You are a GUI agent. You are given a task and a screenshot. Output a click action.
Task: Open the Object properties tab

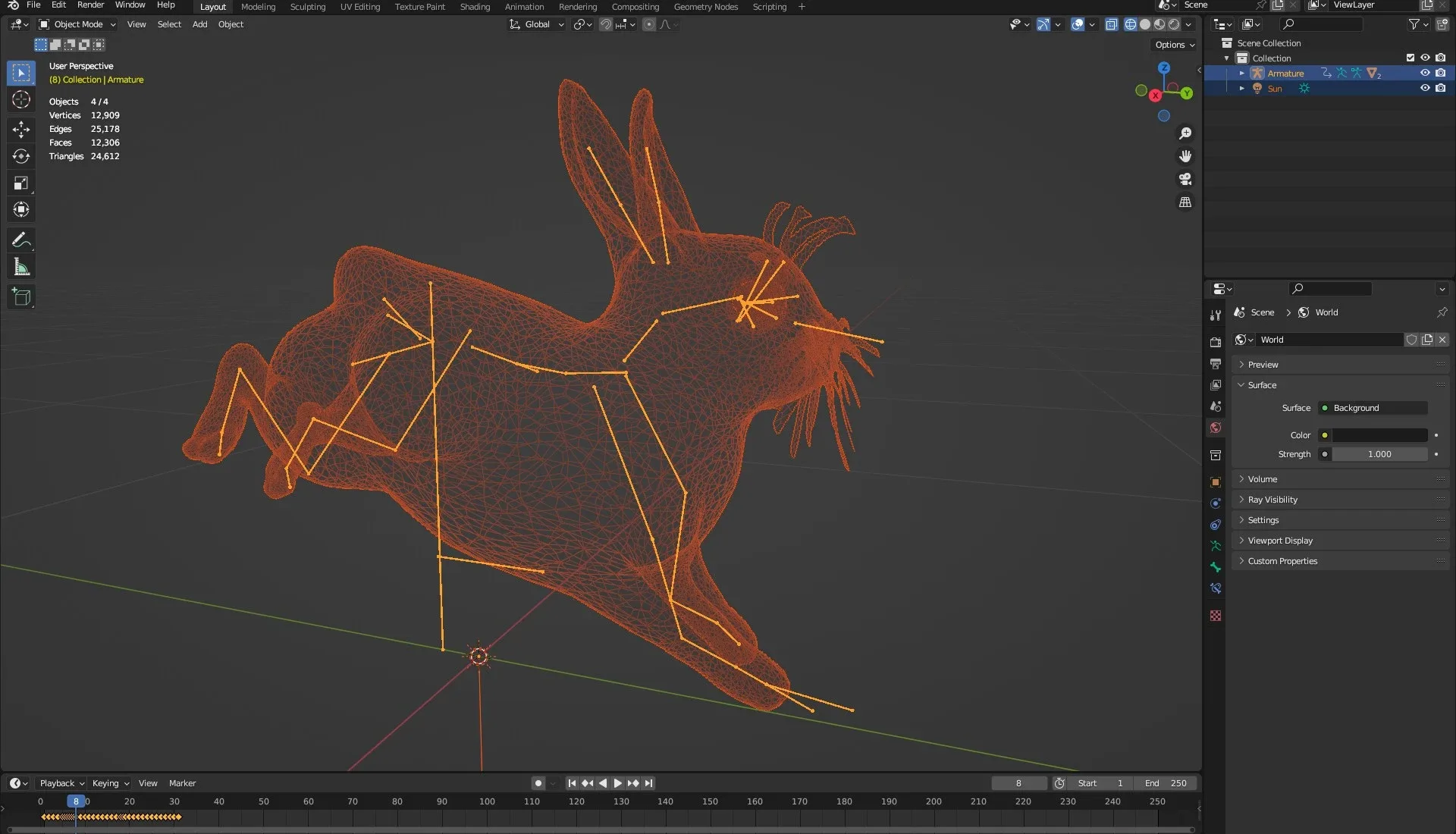[x=1216, y=482]
